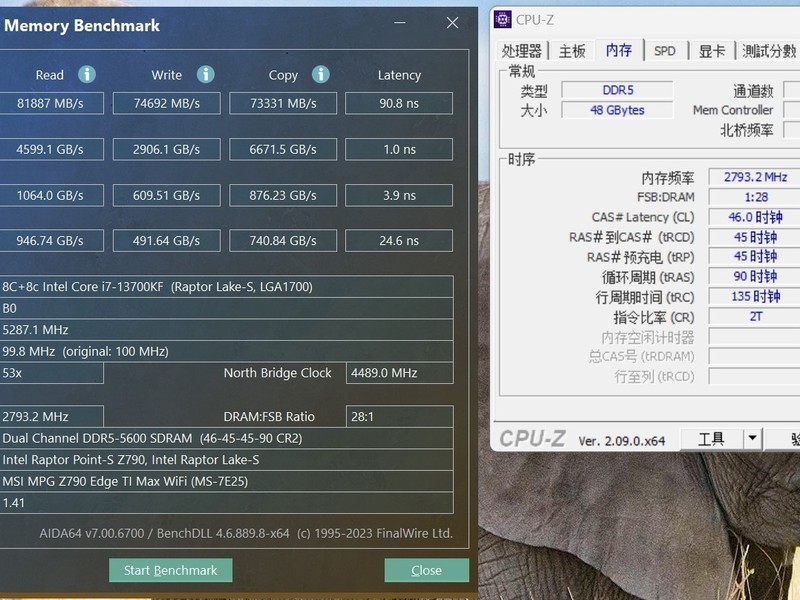Click the 876.23 GB/s copy value
The width and height of the screenshot is (800, 600).
point(283,195)
